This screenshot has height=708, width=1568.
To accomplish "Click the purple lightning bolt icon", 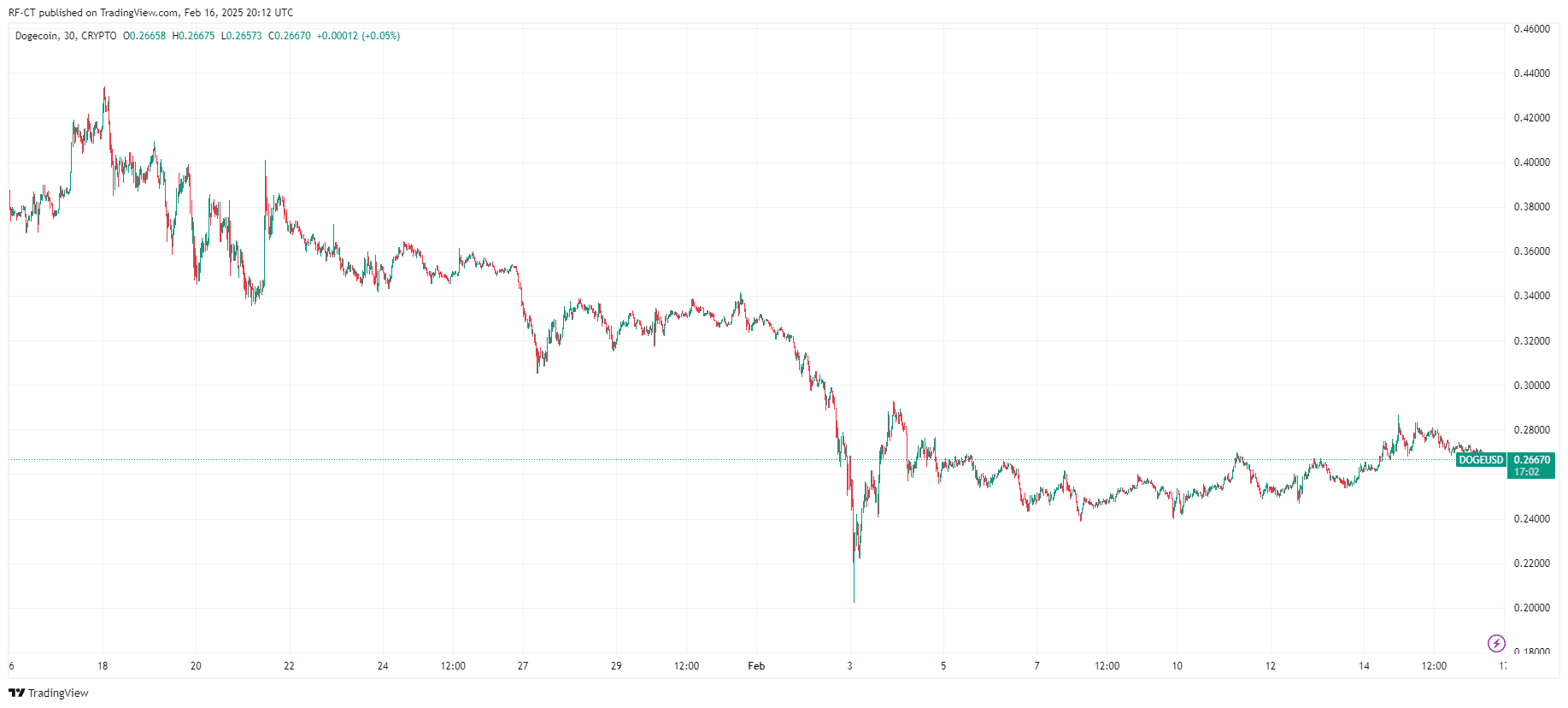I will (x=1496, y=643).
